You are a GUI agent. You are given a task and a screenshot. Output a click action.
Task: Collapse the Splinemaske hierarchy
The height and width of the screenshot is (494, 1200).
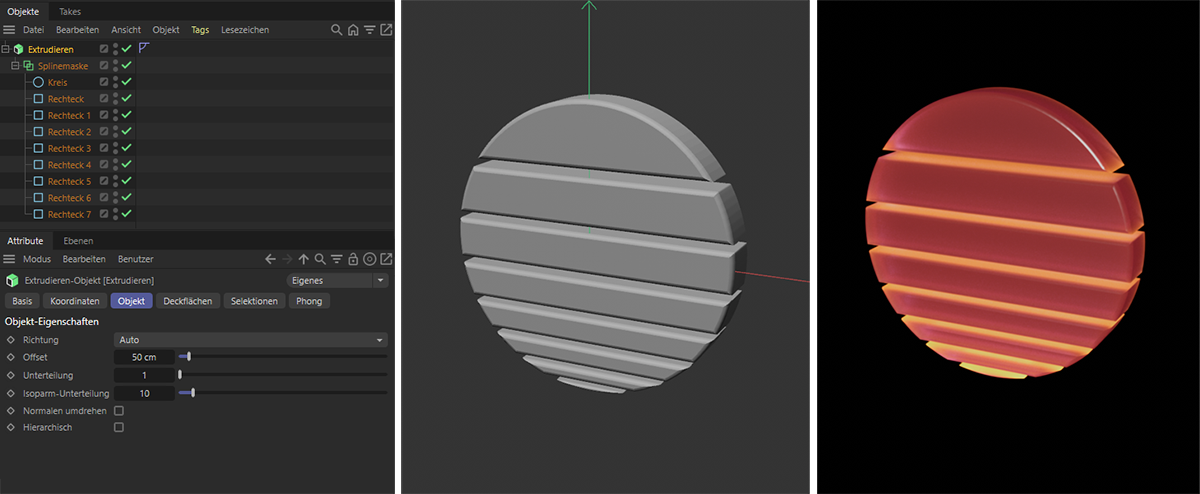(15, 66)
